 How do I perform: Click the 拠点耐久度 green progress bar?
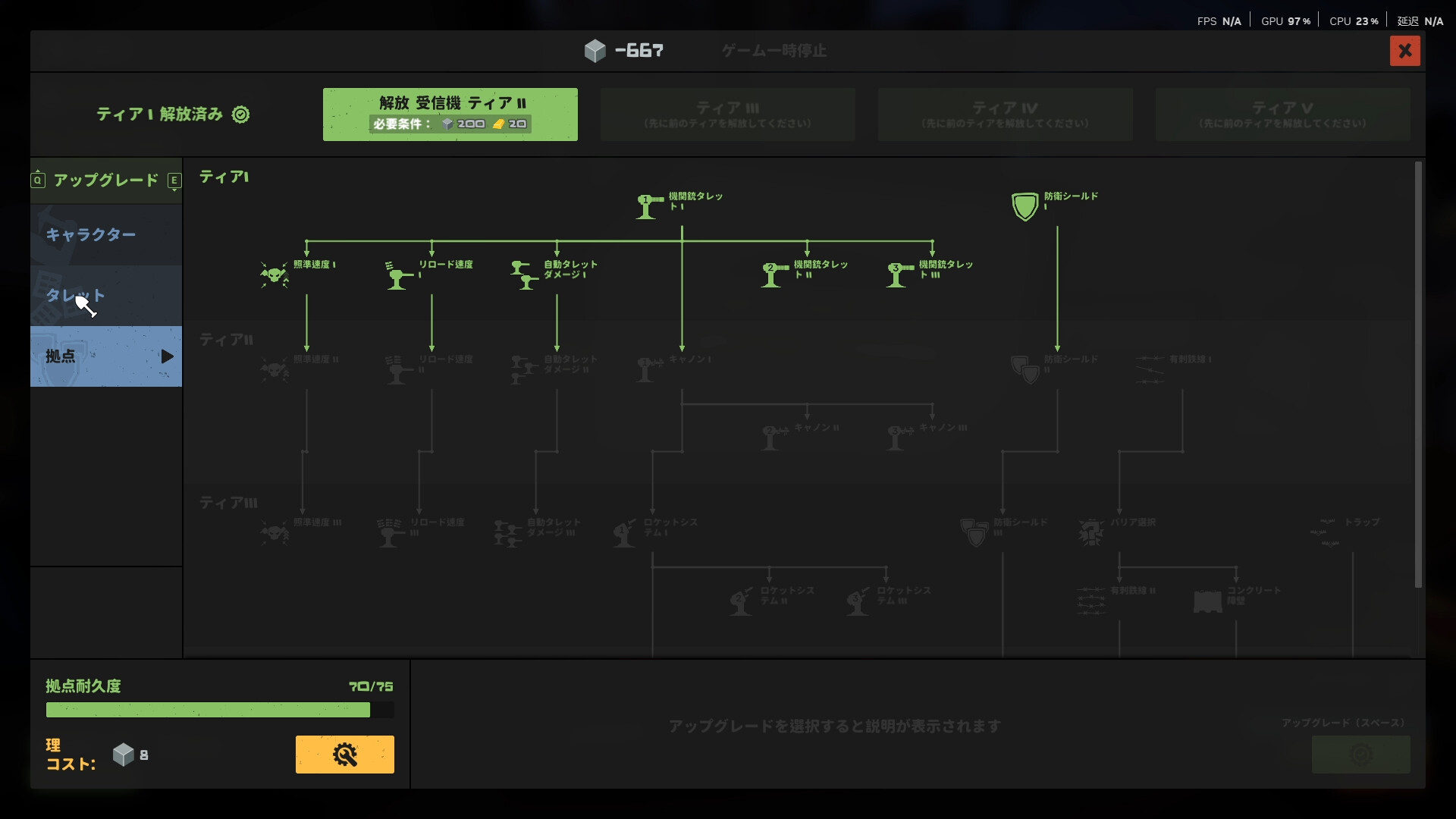(220, 710)
